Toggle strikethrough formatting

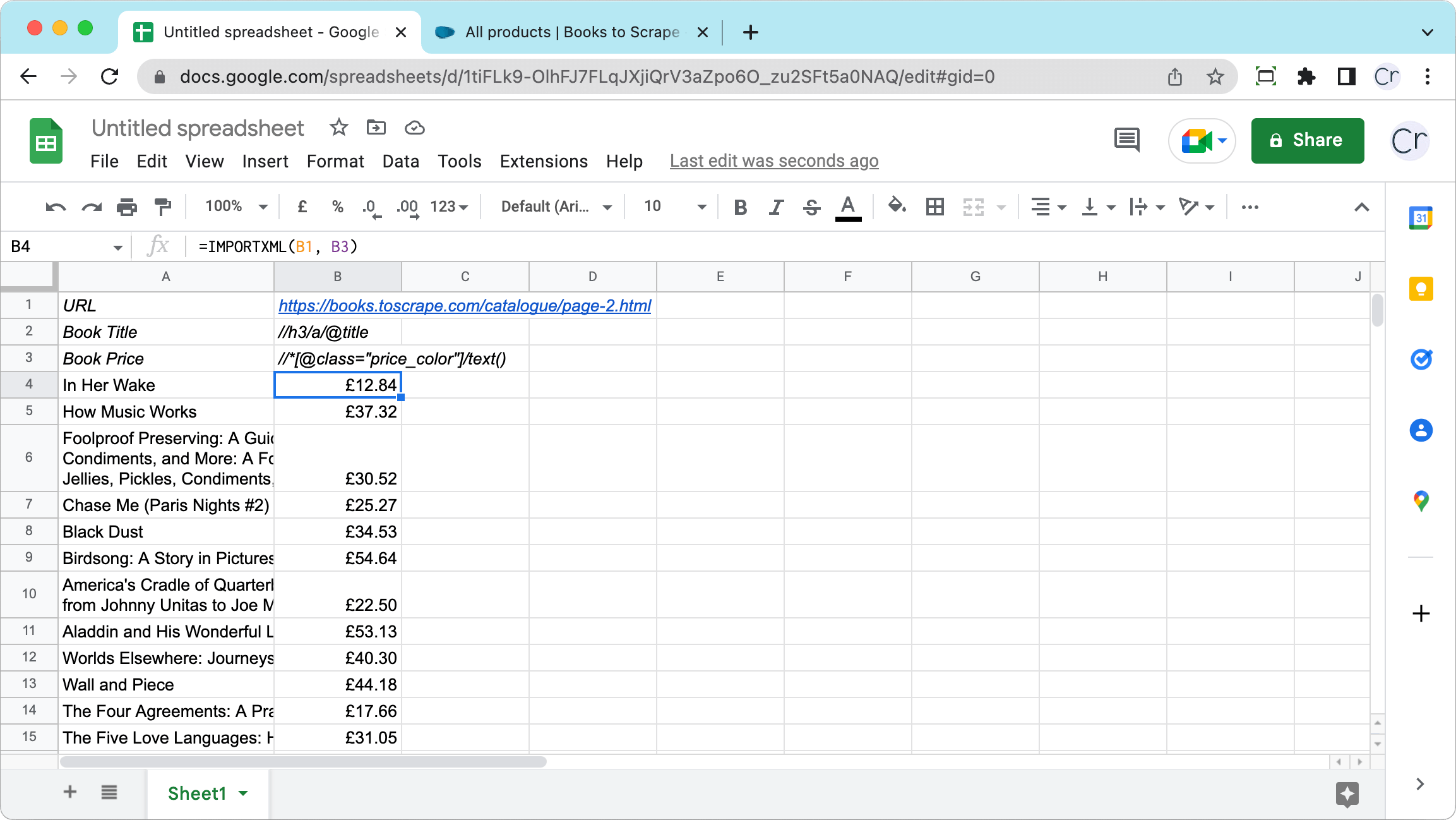tap(812, 207)
